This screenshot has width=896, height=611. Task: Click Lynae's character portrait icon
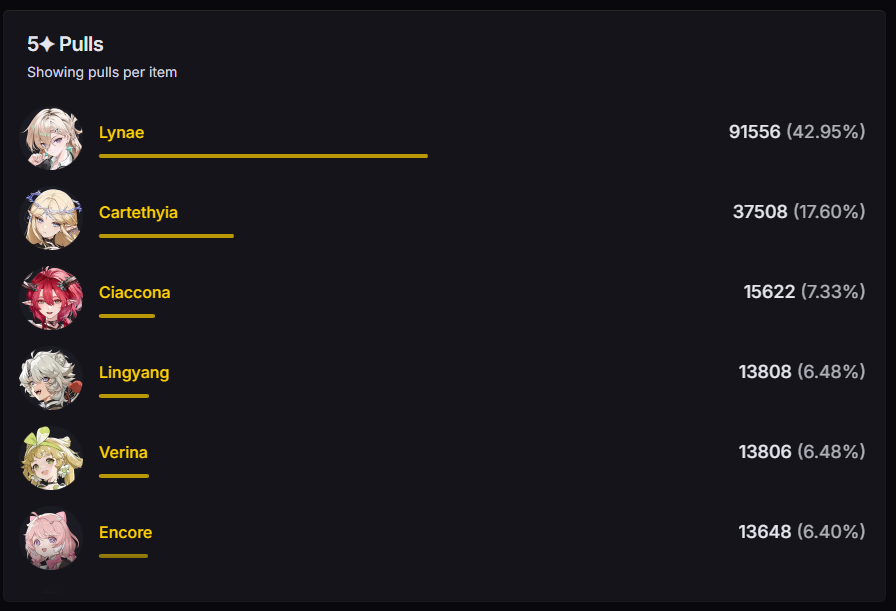[x=52, y=139]
